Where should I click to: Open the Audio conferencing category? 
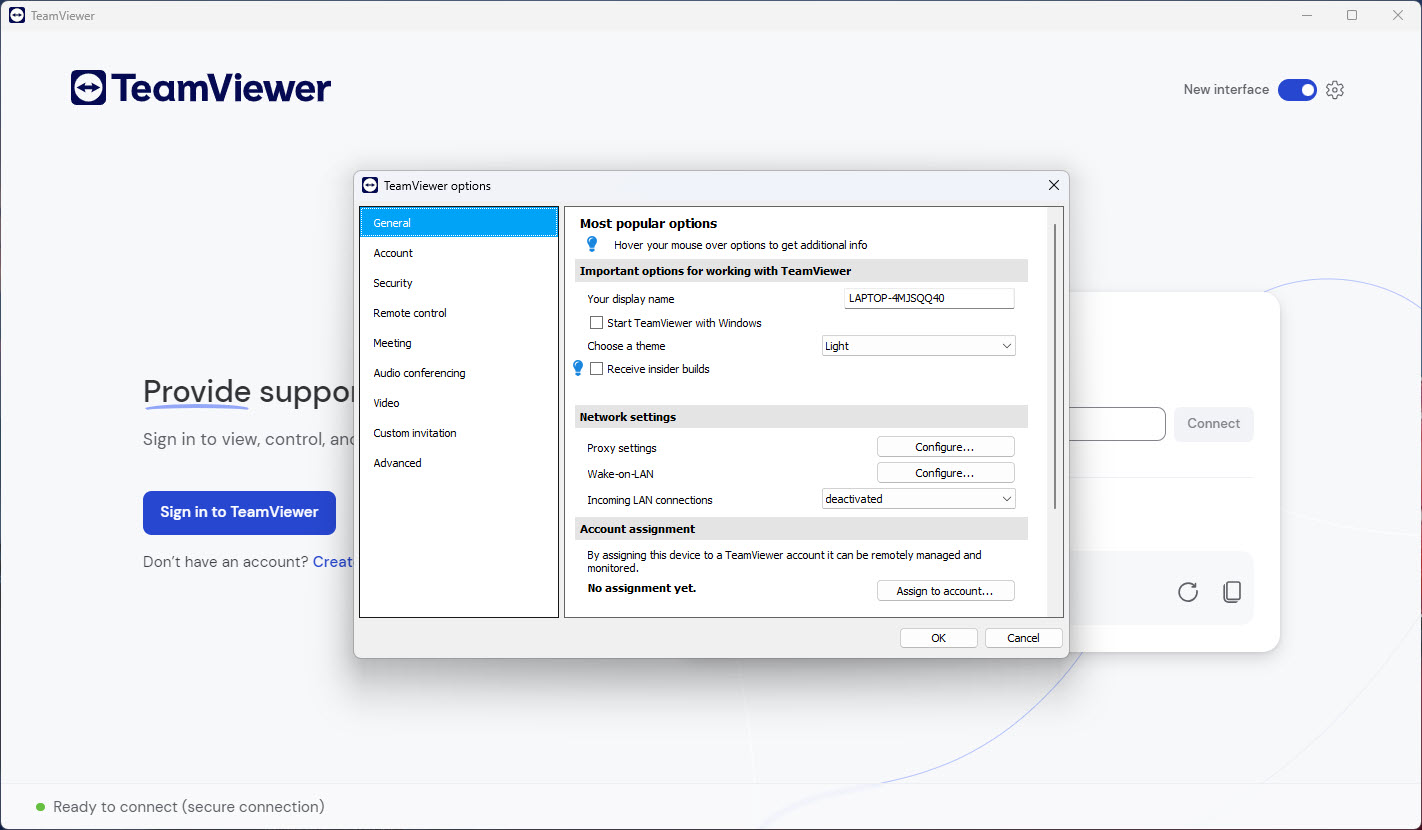[459, 373]
